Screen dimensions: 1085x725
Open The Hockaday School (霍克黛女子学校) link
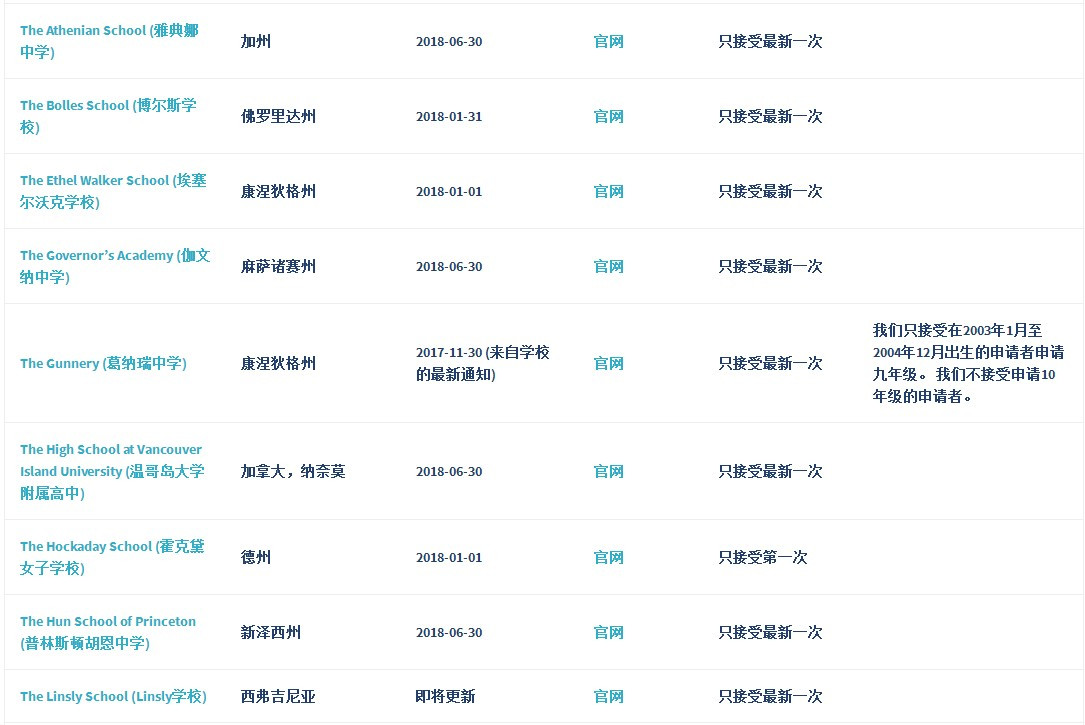pos(112,557)
